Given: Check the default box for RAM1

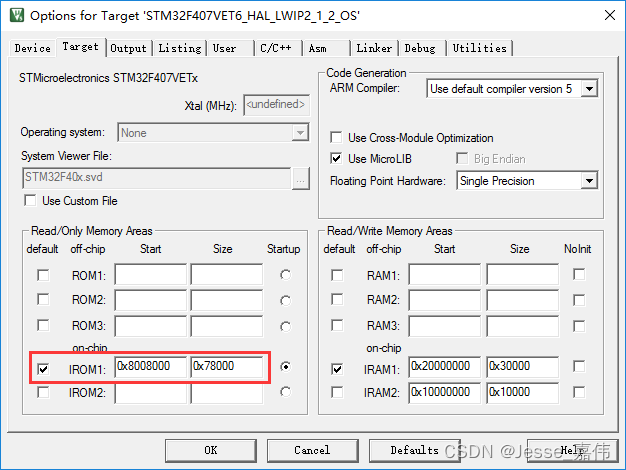Looking at the screenshot, I should (337, 275).
